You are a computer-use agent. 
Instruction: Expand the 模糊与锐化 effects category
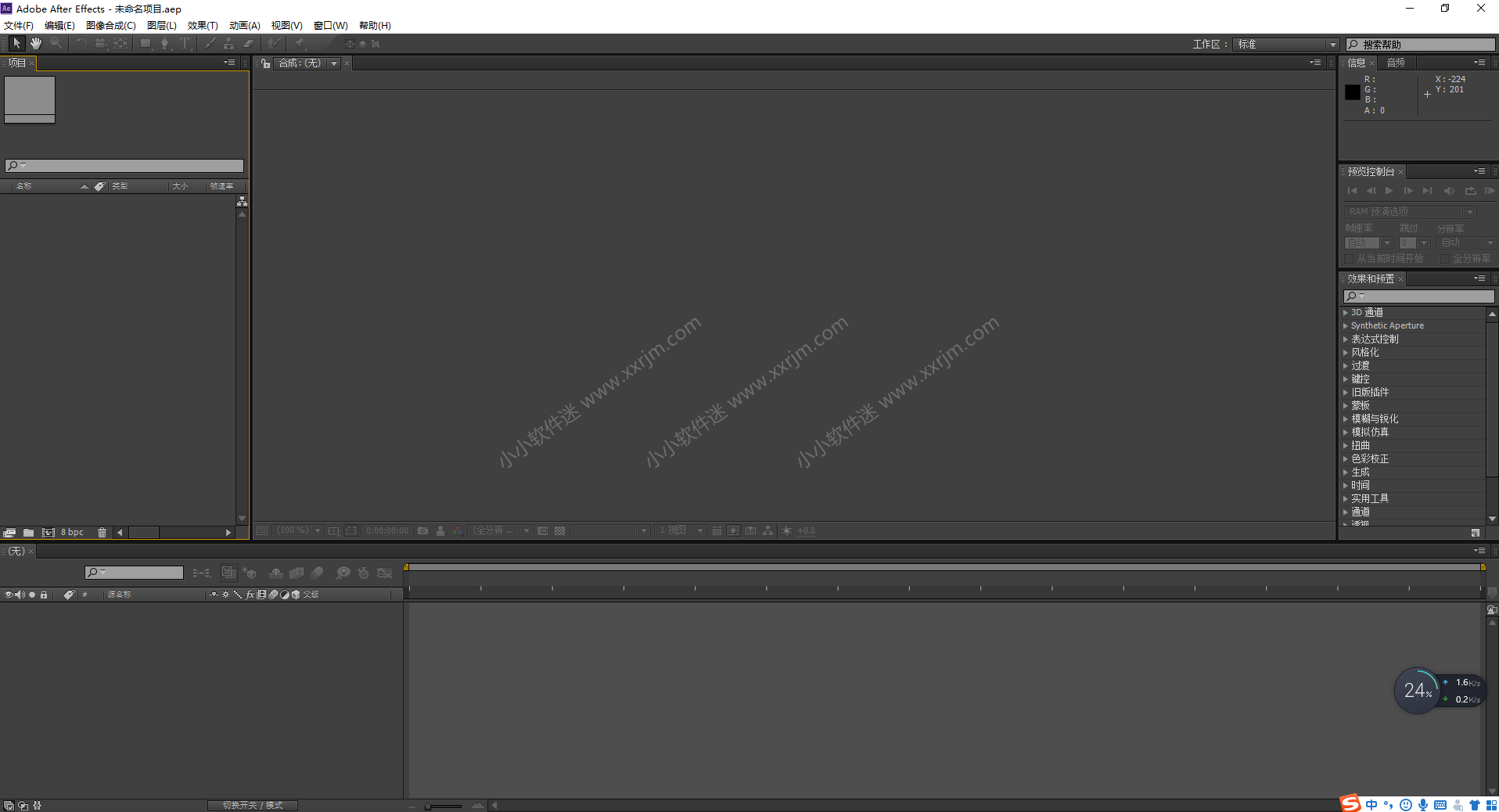pyautogui.click(x=1346, y=419)
